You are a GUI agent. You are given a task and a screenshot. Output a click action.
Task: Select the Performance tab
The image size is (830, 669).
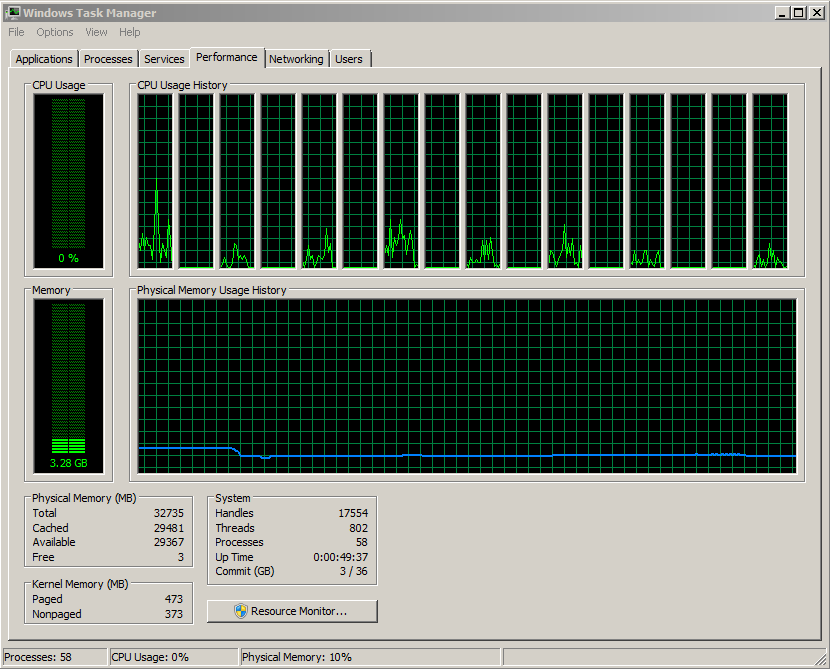pos(227,57)
